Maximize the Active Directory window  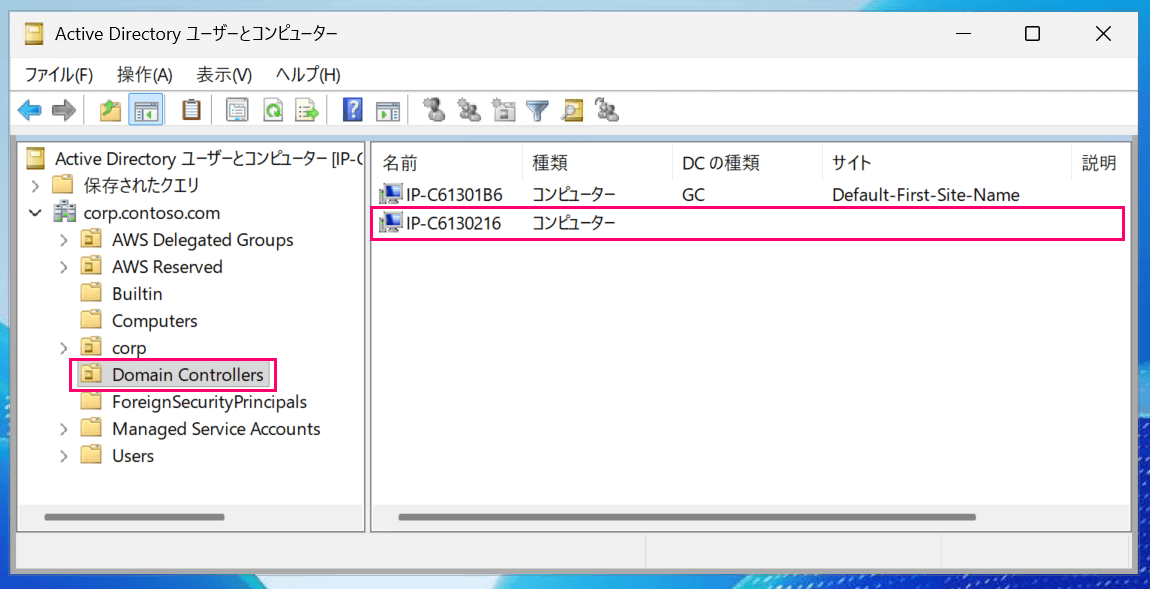point(1033,34)
